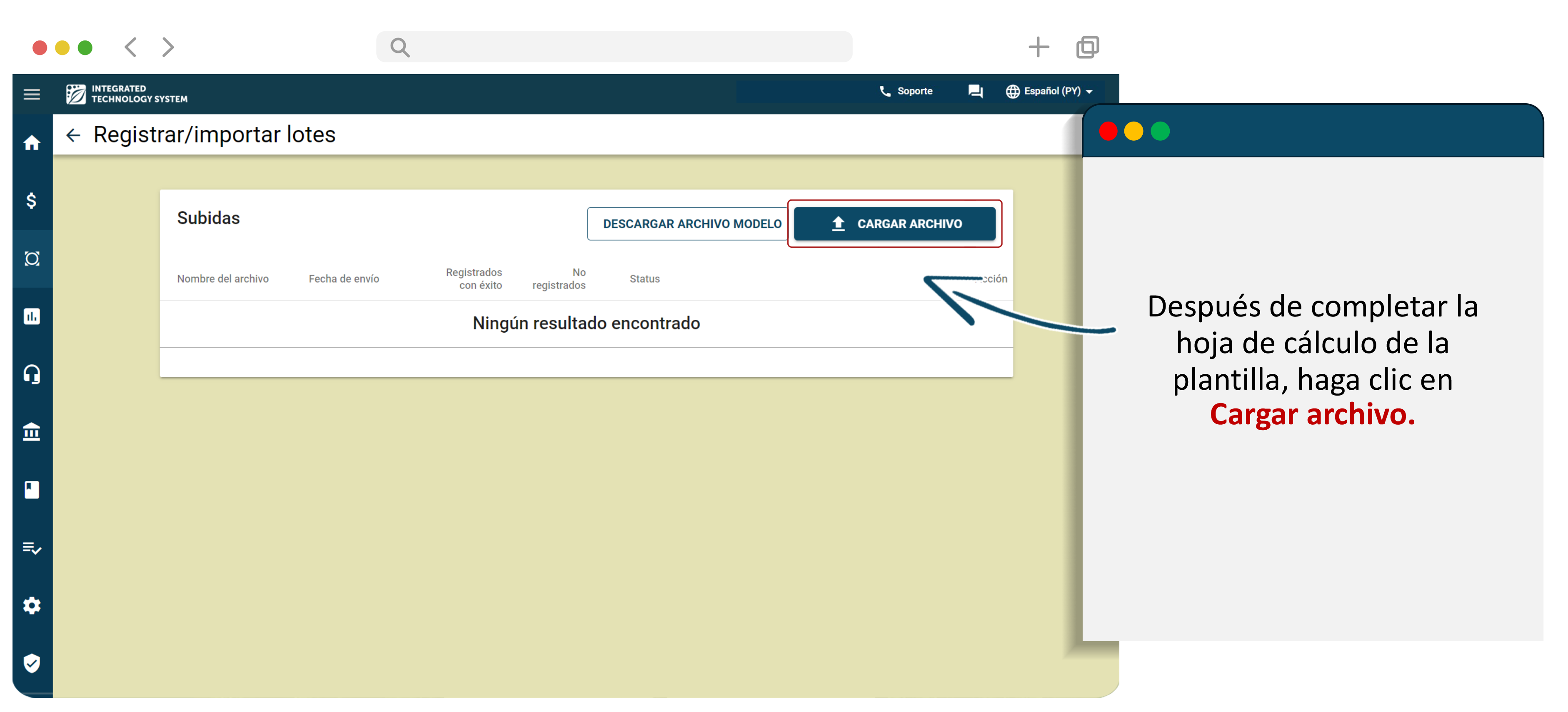Click the bank building sidebar icon
The image size is (1568, 712).
[32, 431]
